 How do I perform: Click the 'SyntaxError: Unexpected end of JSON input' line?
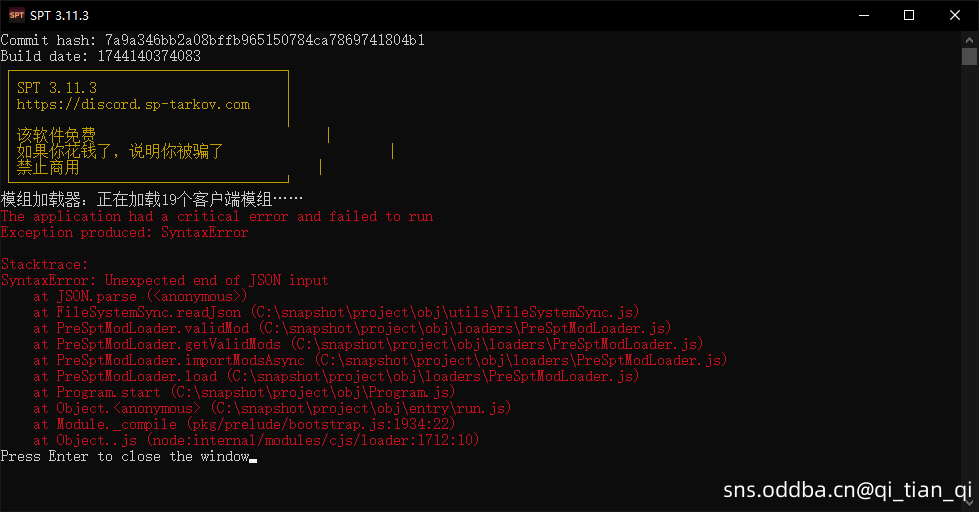[x=165, y=280]
